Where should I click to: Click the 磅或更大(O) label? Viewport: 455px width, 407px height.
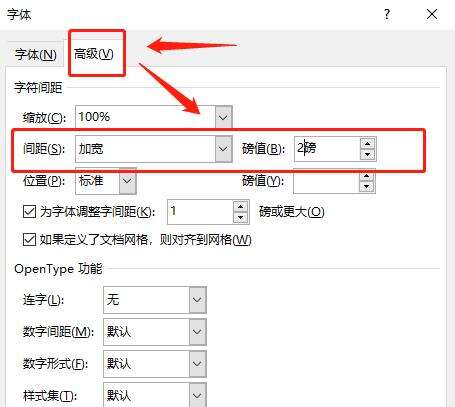coord(292,211)
